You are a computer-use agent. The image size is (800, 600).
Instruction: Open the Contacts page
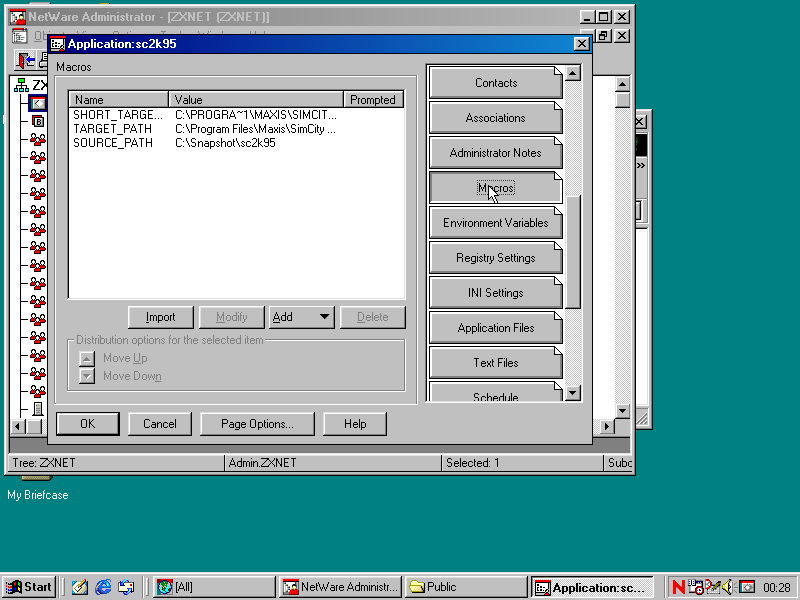[x=495, y=83]
